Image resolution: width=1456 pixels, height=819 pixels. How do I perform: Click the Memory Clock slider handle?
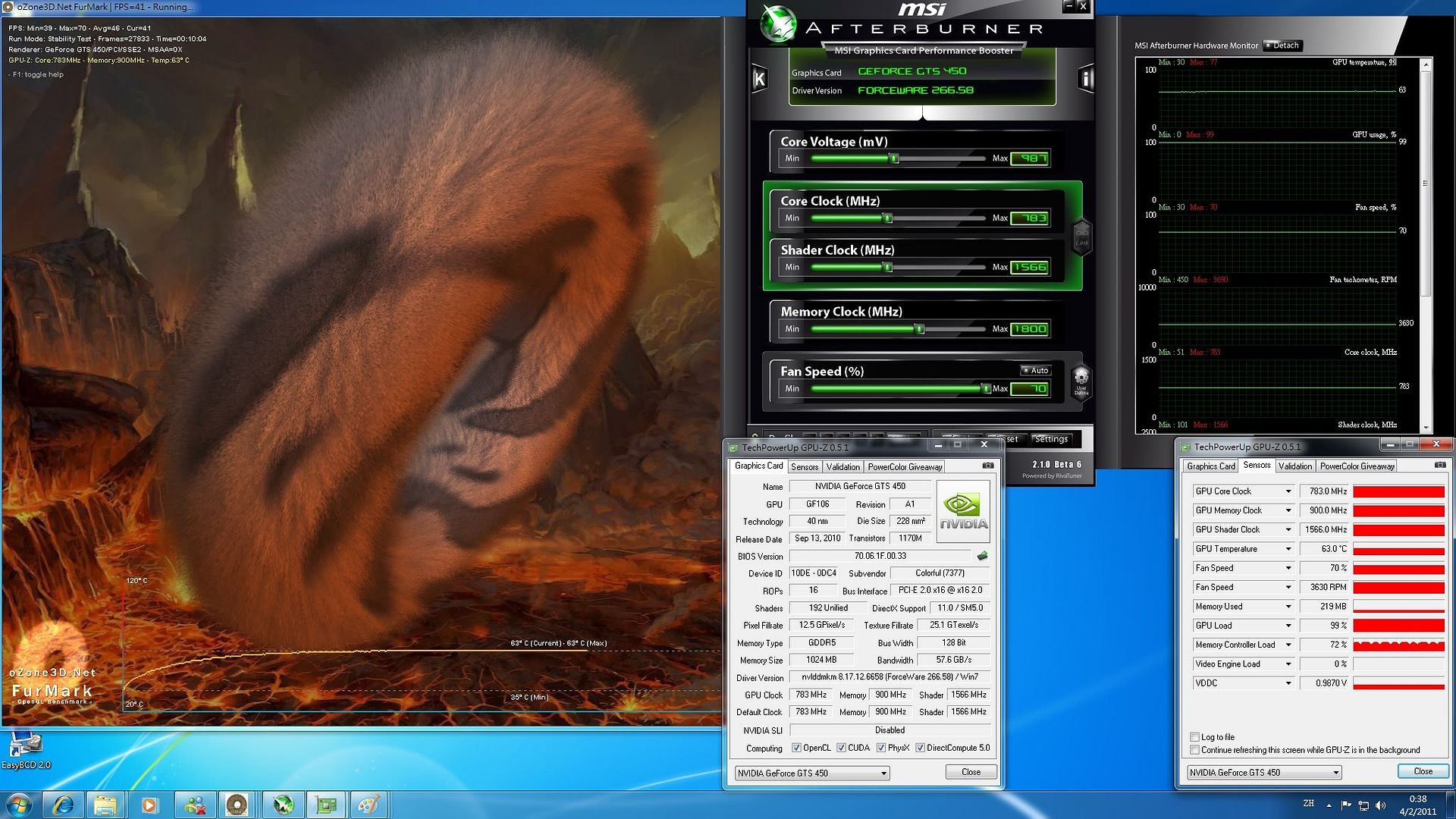[x=919, y=329]
